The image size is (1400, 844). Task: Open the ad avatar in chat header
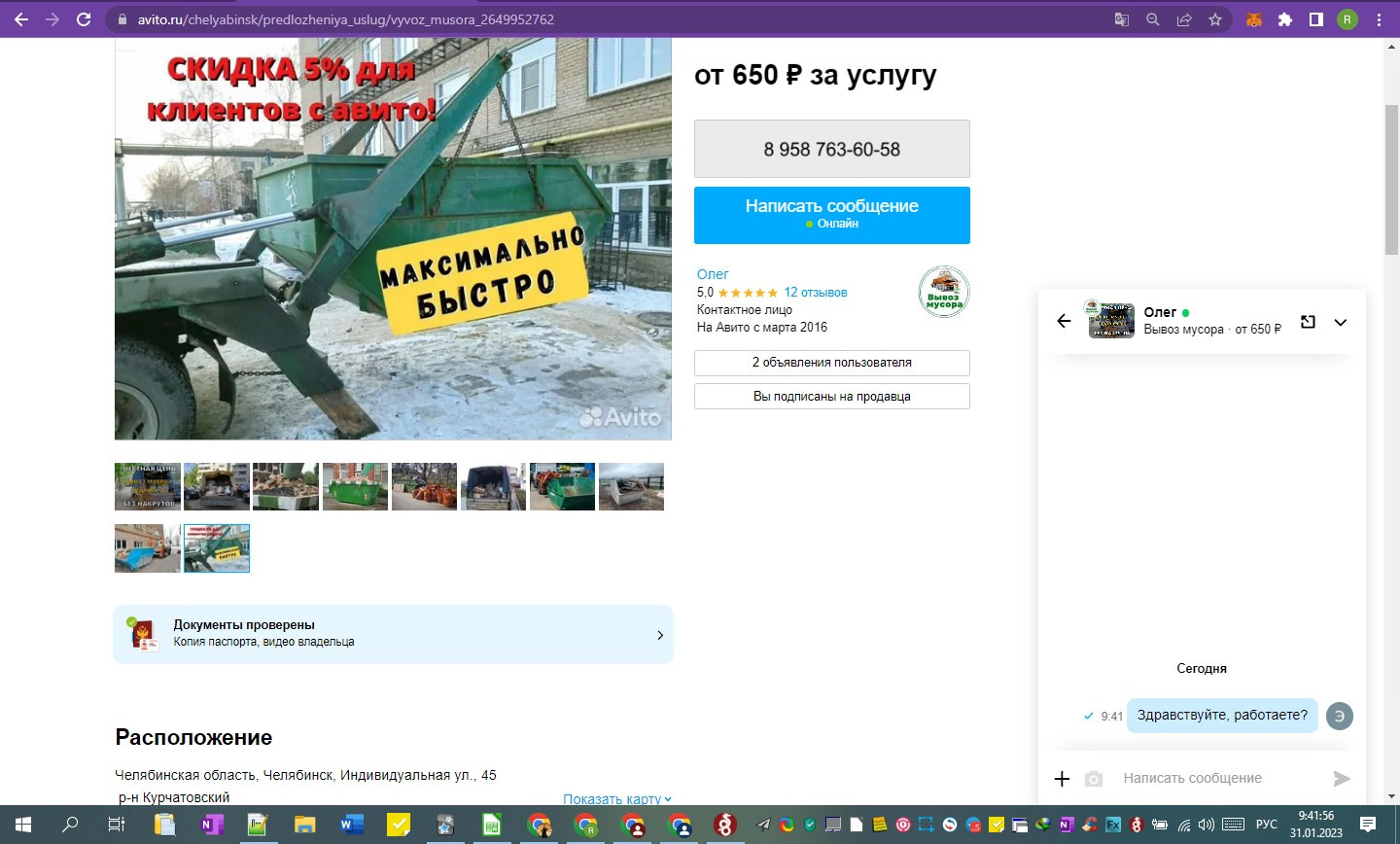(1110, 320)
